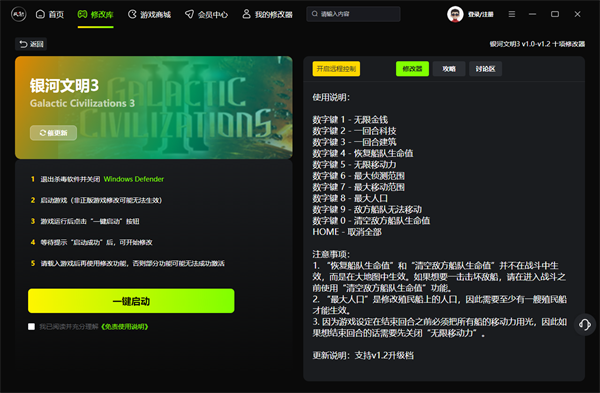Minimize the trainer window
Screen dimensions: 600x393
pos(532,14)
